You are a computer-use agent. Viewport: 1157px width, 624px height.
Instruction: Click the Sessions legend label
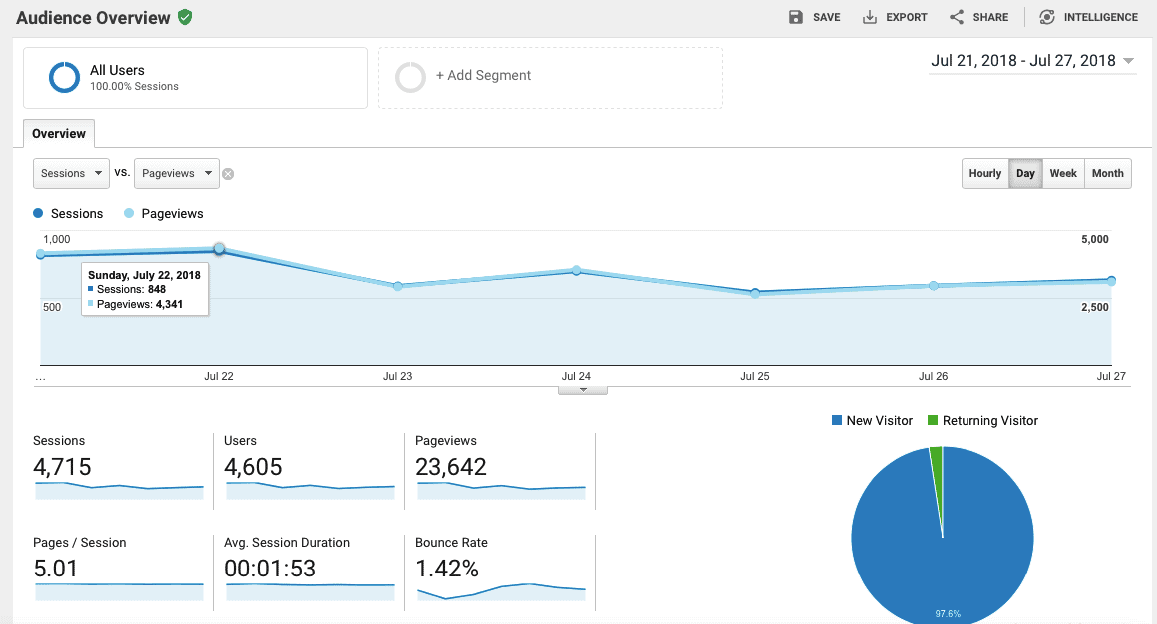point(76,213)
